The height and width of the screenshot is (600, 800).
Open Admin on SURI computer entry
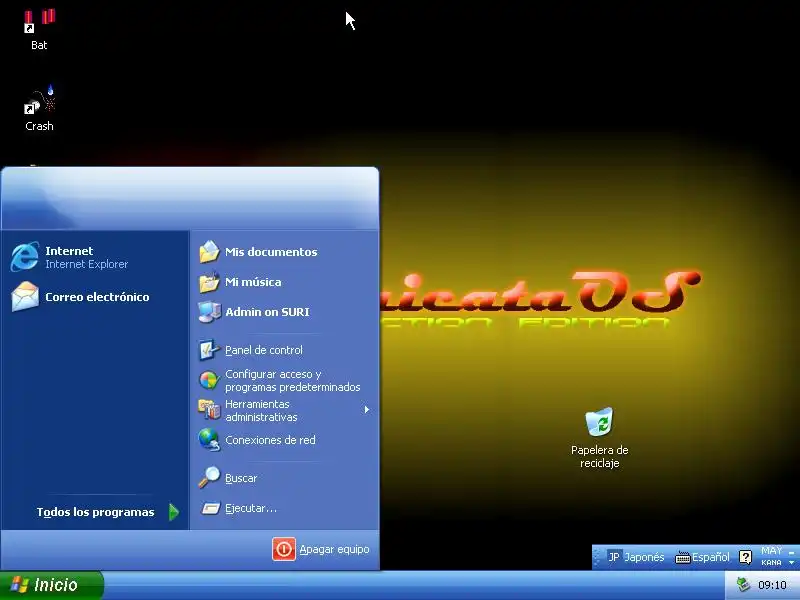coord(284,312)
